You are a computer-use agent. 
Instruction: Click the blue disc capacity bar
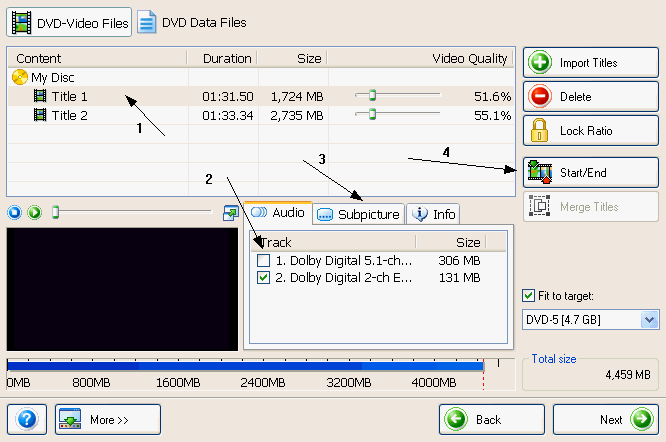pos(245,366)
